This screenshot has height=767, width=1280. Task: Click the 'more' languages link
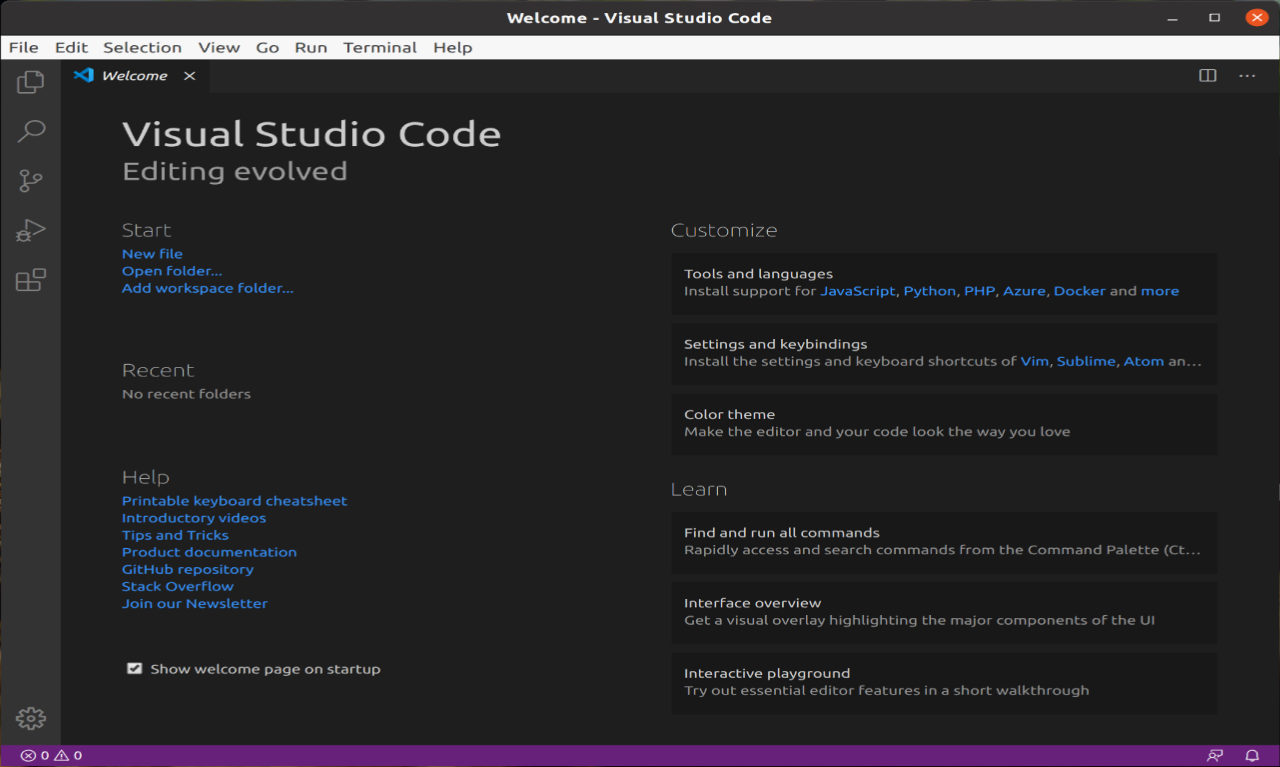[x=1160, y=291]
